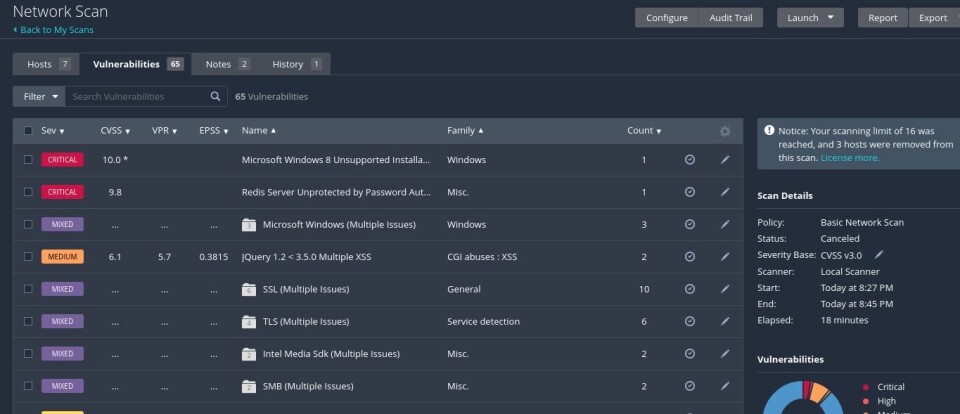Check the Microsoft Windows 8 Unsupported row checkbox

(x=28, y=160)
